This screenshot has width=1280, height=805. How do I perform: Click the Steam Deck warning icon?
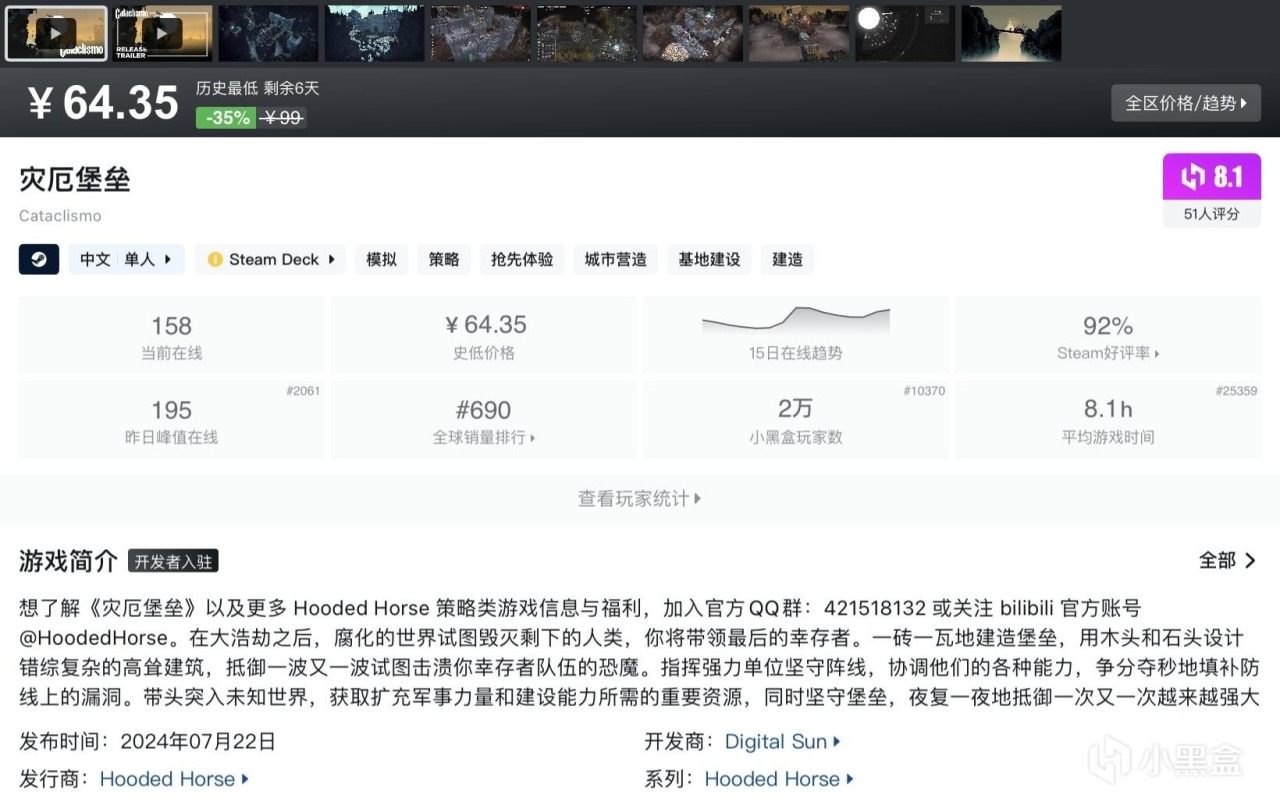[215, 260]
